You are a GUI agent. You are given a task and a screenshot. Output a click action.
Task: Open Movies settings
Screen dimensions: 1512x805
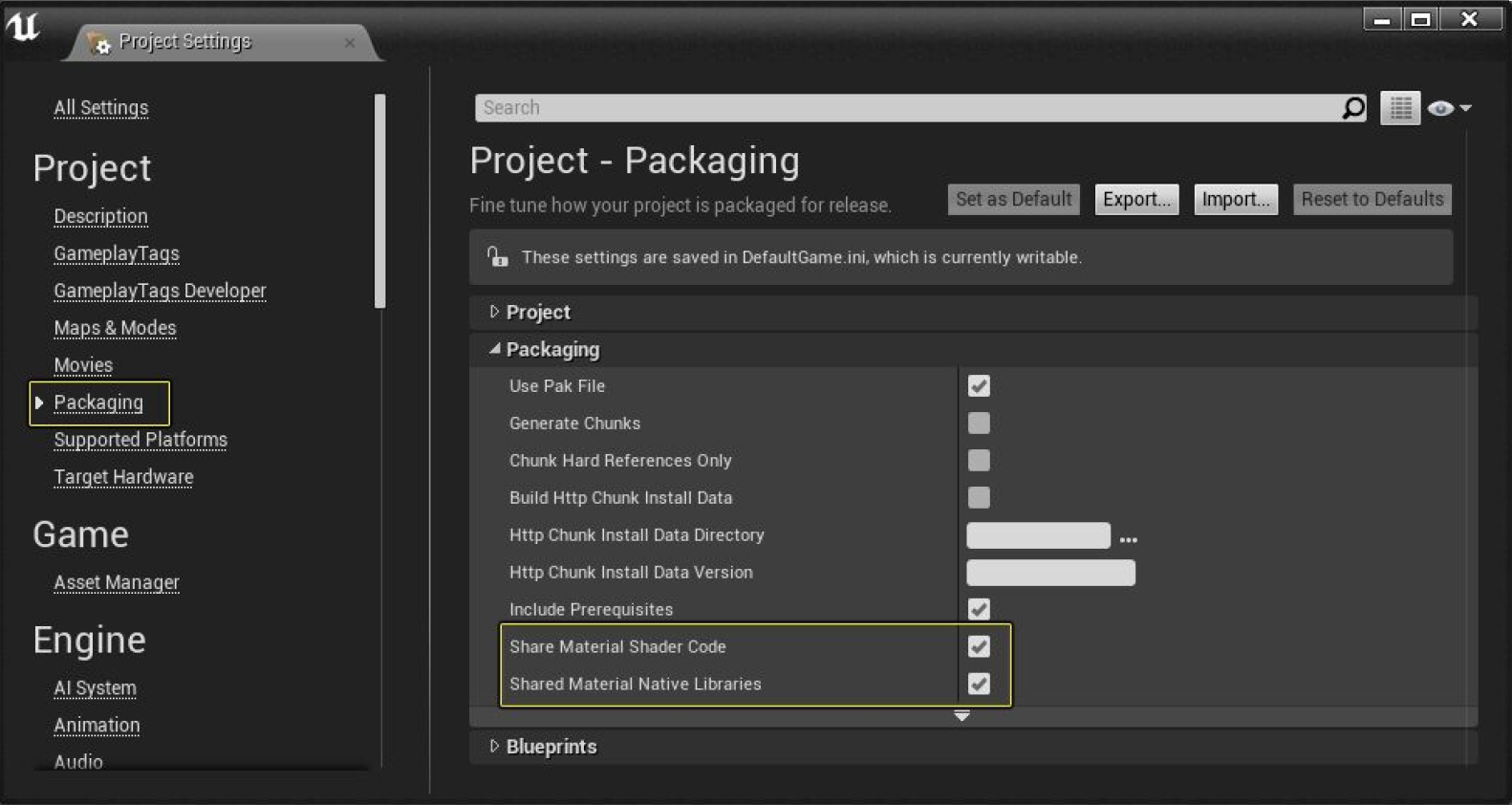[x=83, y=365]
